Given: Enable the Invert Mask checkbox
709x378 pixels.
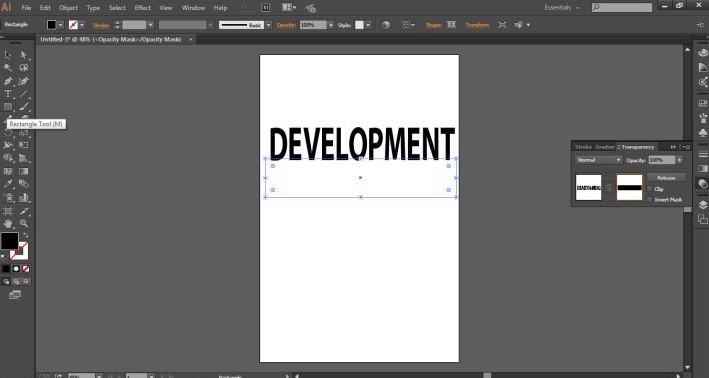Looking at the screenshot, I should (650, 199).
